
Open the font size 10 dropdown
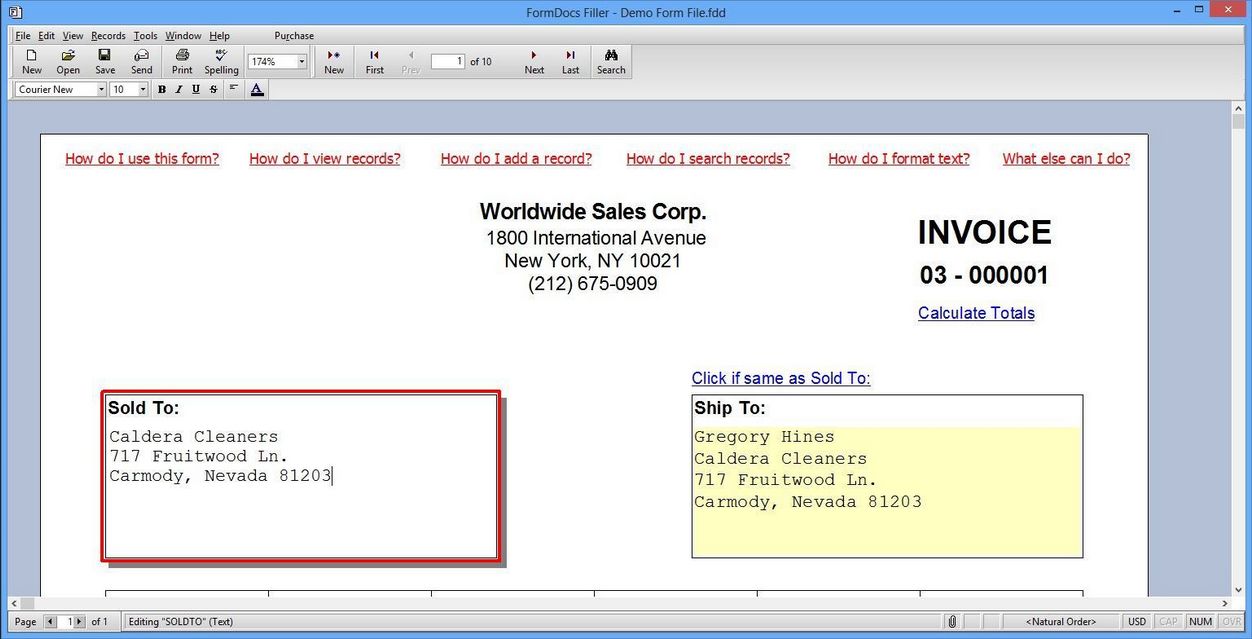[x=143, y=90]
